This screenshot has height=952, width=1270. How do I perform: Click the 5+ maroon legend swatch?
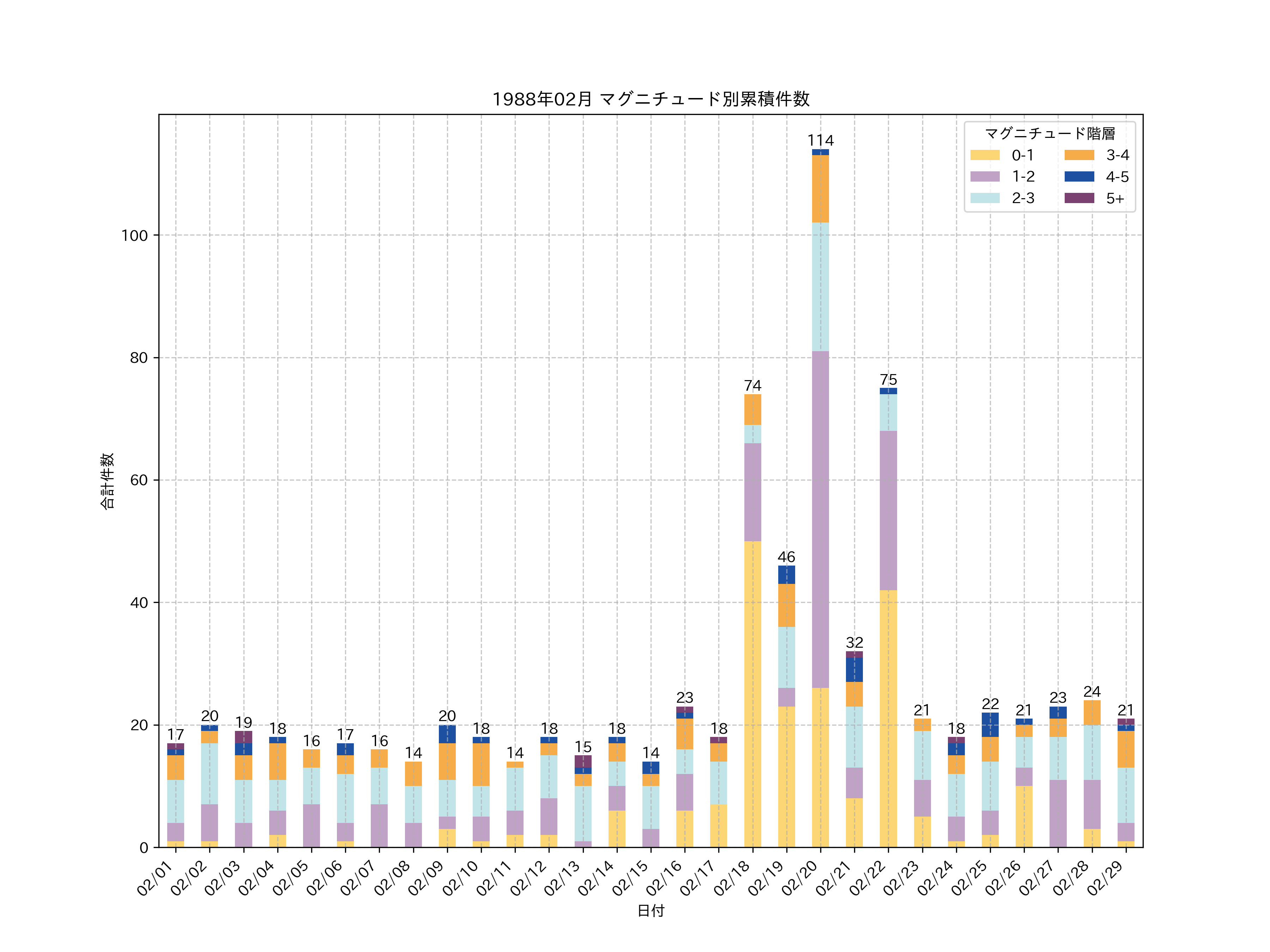pyautogui.click(x=1079, y=198)
